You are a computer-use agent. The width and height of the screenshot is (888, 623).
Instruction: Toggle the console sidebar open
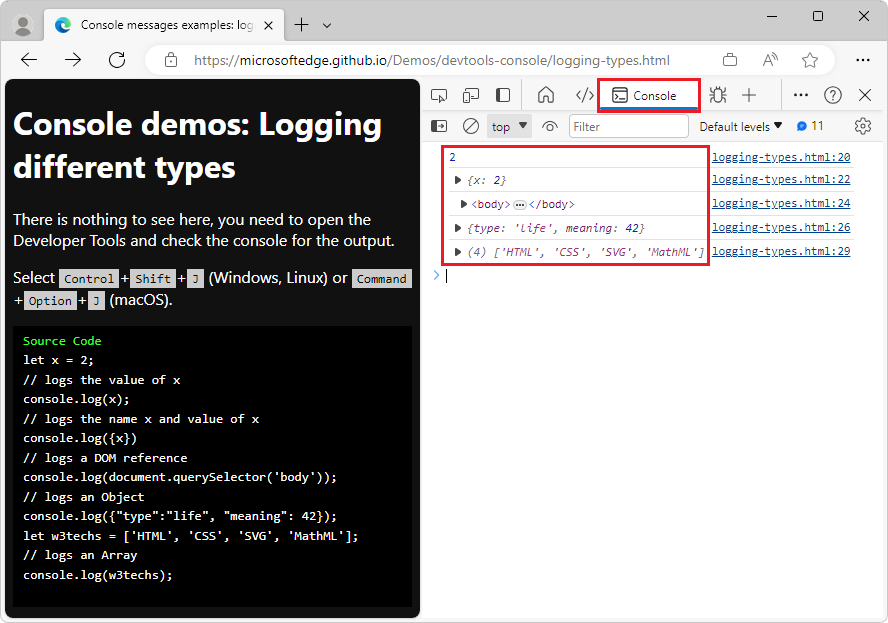pyautogui.click(x=438, y=126)
